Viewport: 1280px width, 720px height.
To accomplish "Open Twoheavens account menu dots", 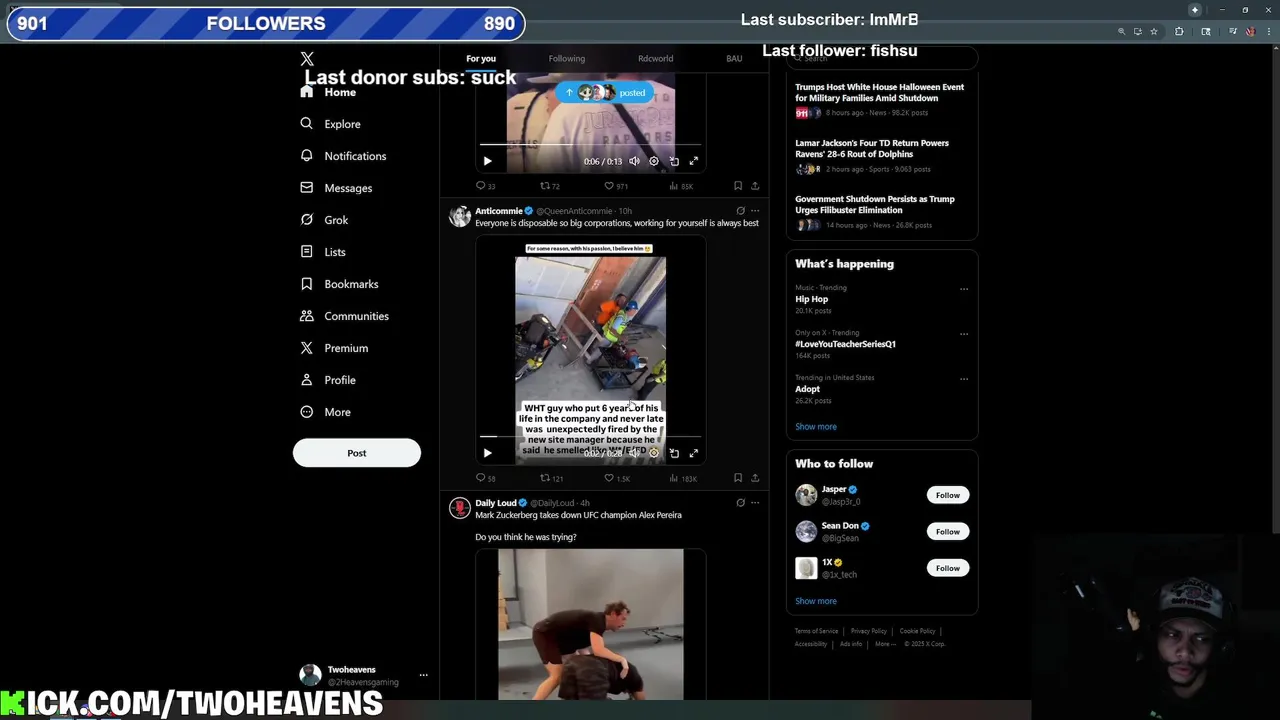I will point(424,675).
